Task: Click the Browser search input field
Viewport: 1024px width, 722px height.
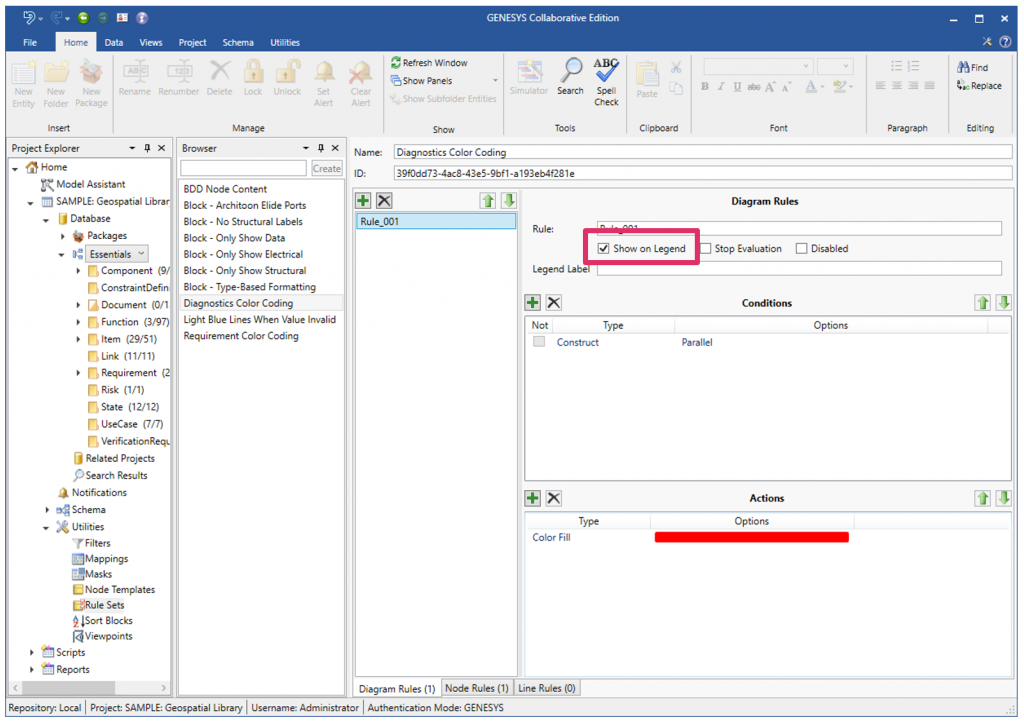Action: pyautogui.click(x=244, y=168)
